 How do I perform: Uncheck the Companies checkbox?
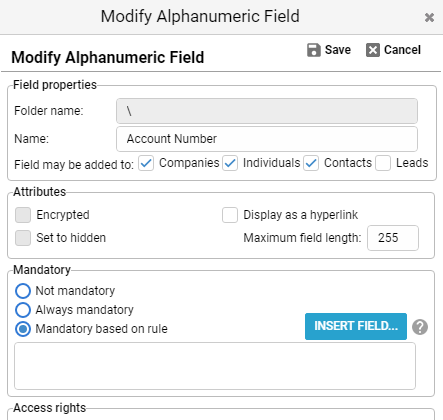[146, 163]
